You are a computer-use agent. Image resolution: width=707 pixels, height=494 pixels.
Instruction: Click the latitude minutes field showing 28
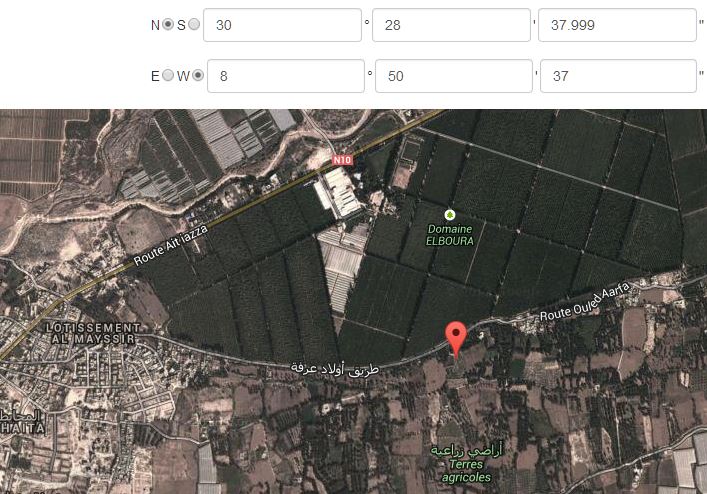click(450, 25)
